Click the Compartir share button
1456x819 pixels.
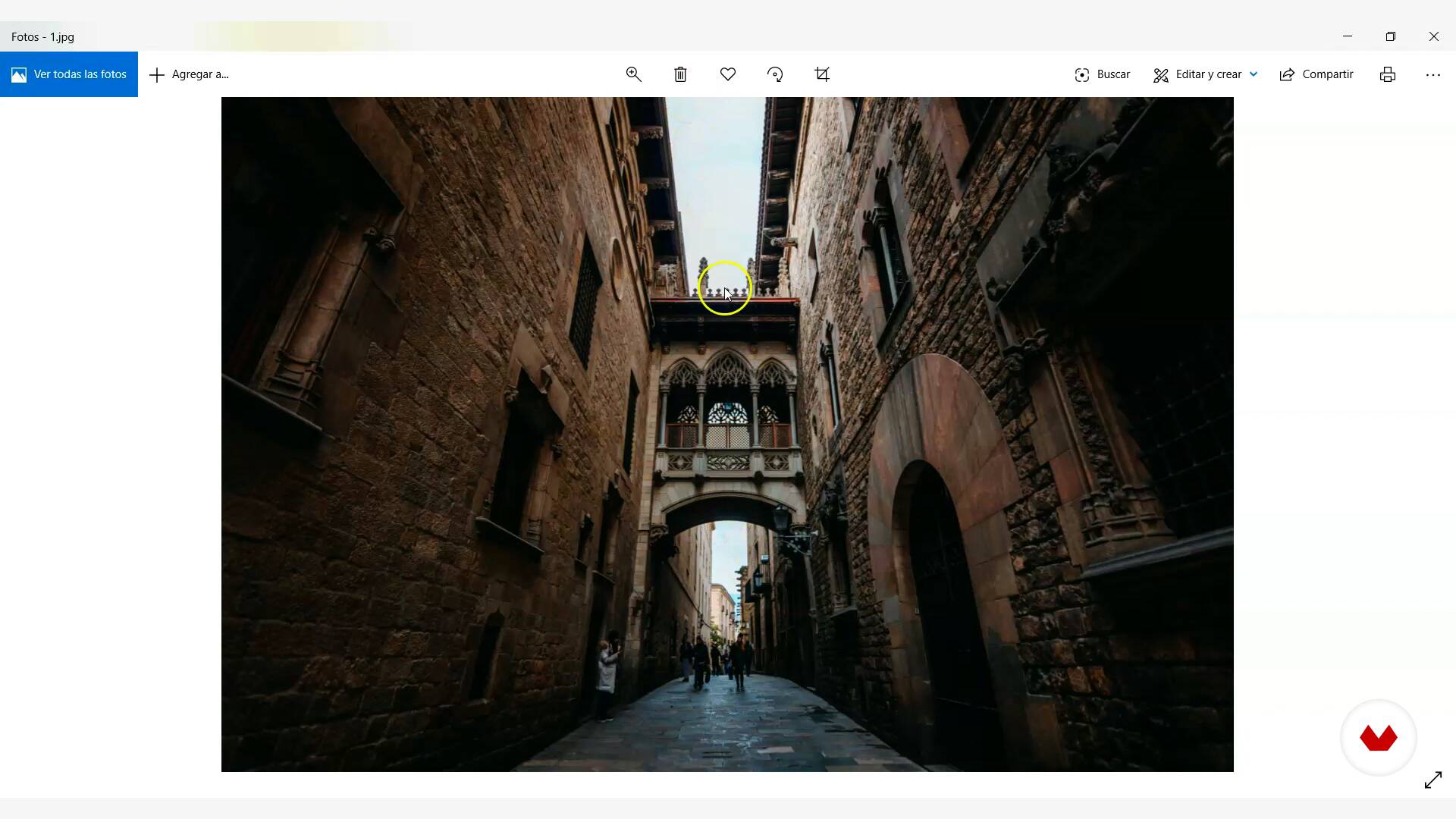click(1316, 74)
